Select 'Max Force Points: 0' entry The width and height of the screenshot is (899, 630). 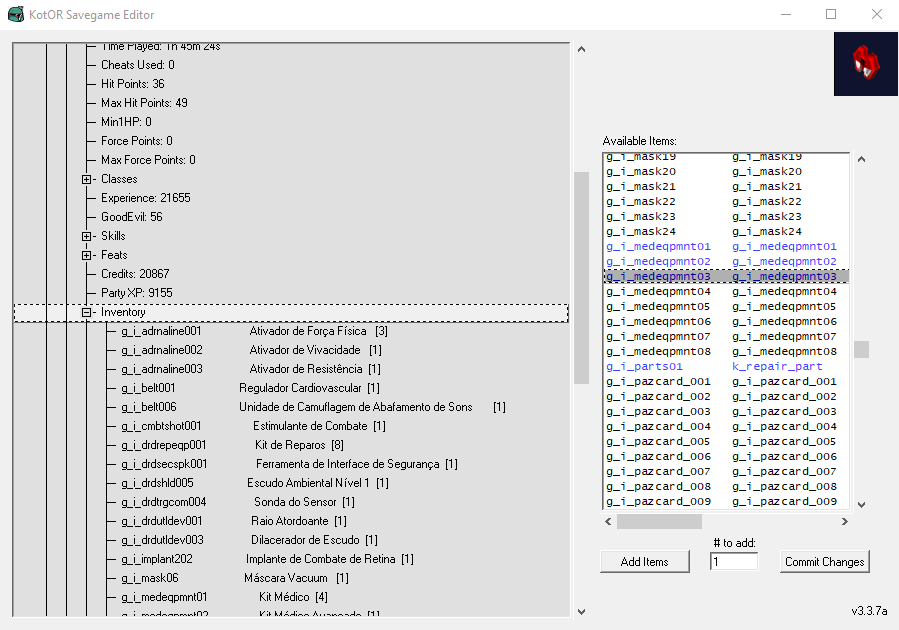click(x=148, y=159)
